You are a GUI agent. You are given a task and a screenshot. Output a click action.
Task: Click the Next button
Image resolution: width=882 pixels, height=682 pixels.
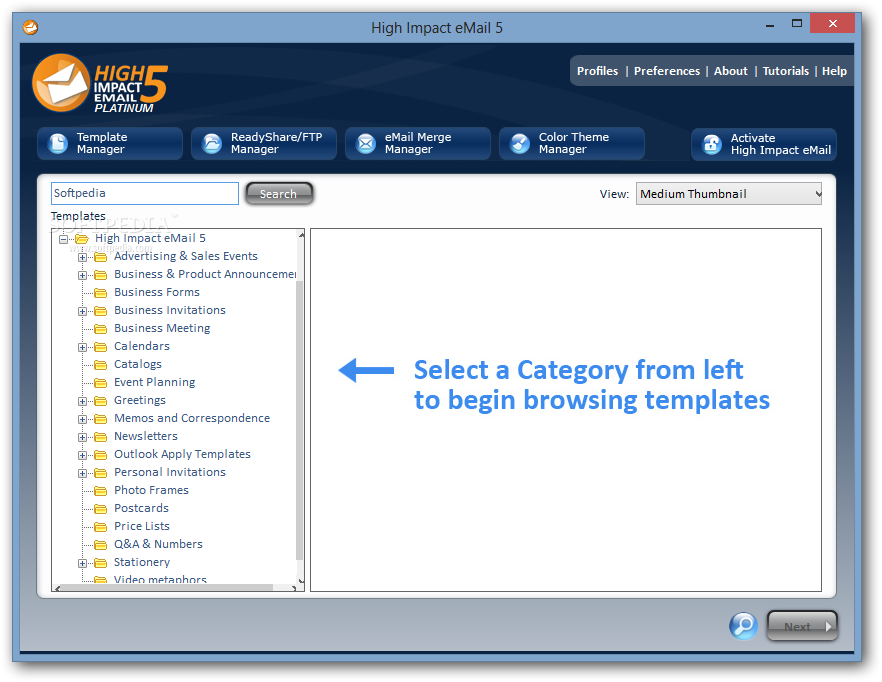[802, 626]
